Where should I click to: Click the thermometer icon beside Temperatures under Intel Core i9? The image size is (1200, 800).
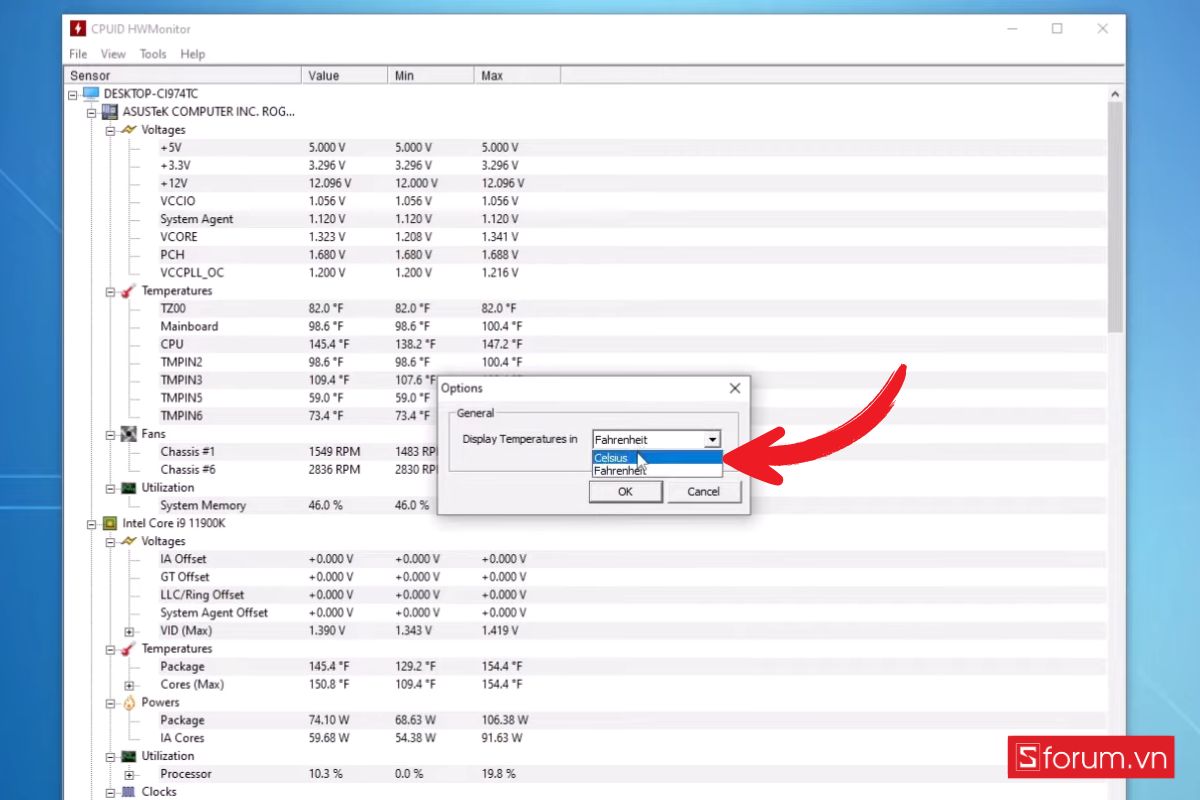(x=128, y=649)
